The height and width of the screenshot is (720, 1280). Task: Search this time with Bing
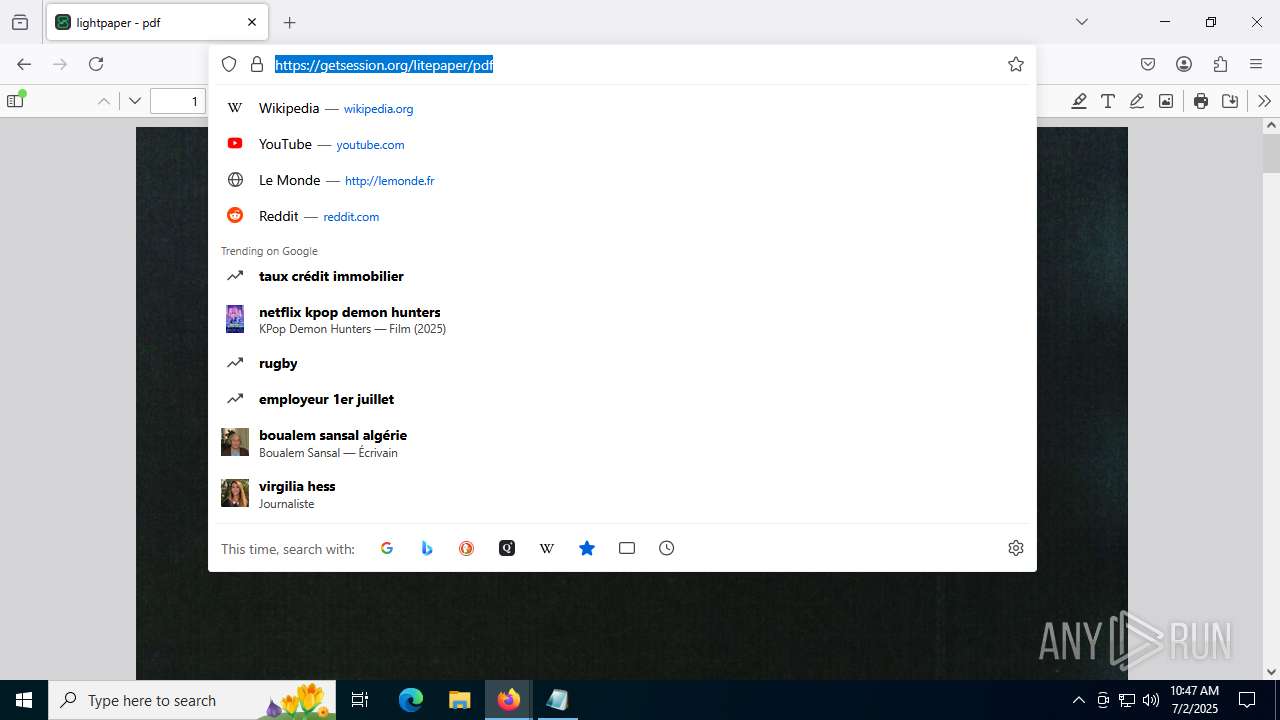(x=427, y=548)
